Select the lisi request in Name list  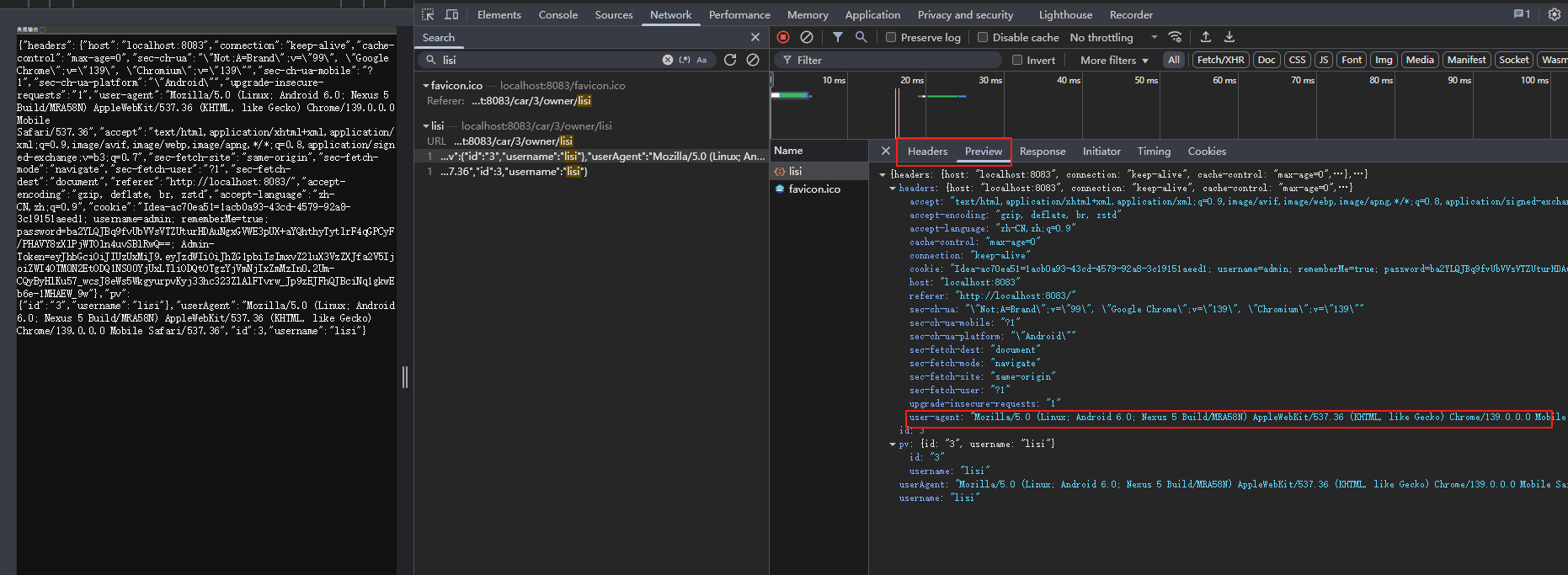point(819,171)
